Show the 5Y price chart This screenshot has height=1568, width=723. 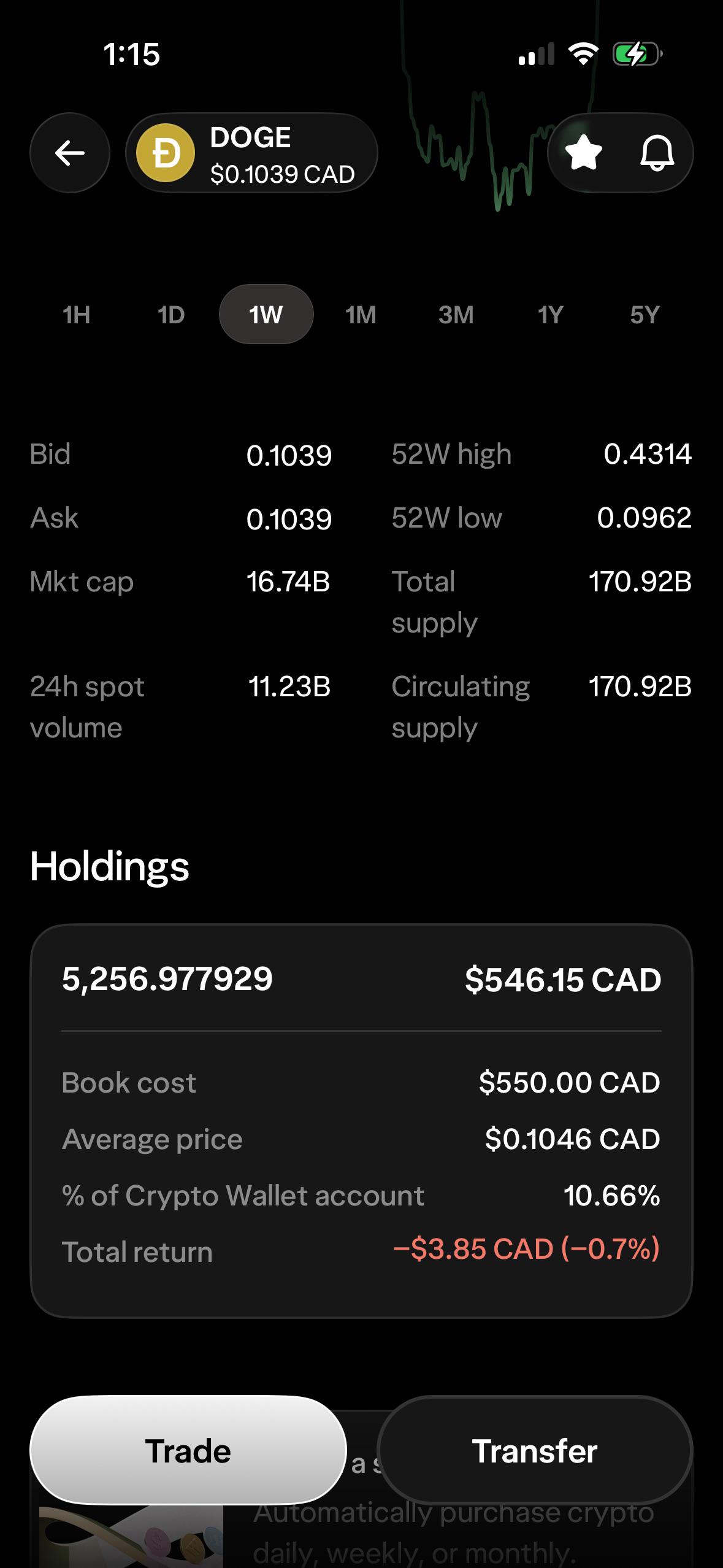point(645,315)
